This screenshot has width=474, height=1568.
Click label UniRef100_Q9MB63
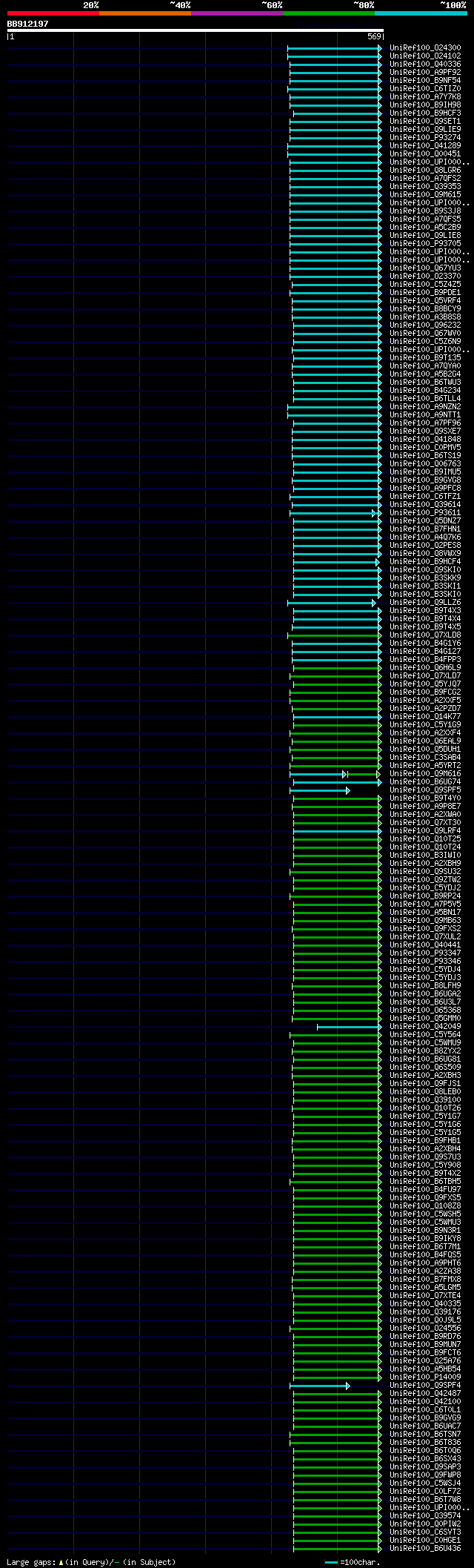click(x=425, y=921)
